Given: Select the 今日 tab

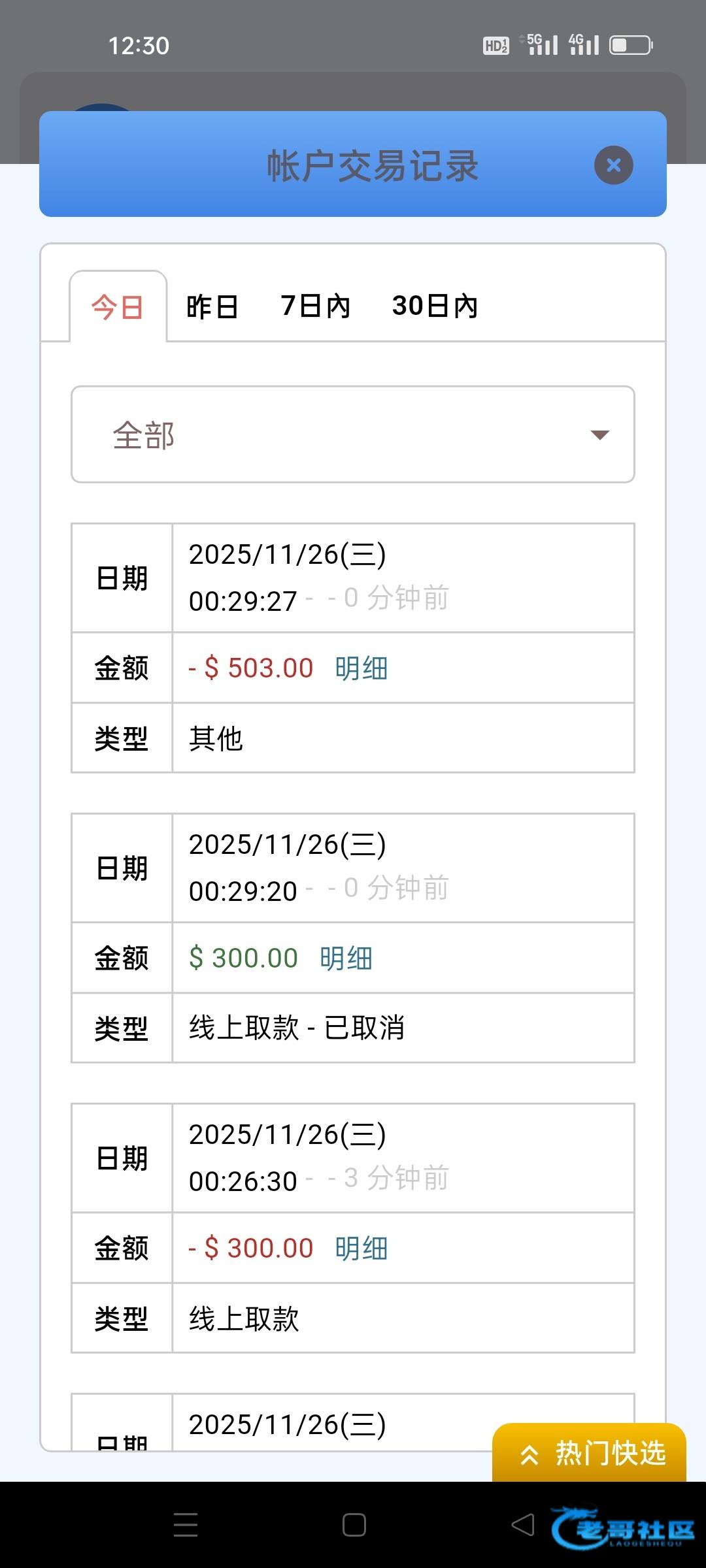Looking at the screenshot, I should 118,306.
